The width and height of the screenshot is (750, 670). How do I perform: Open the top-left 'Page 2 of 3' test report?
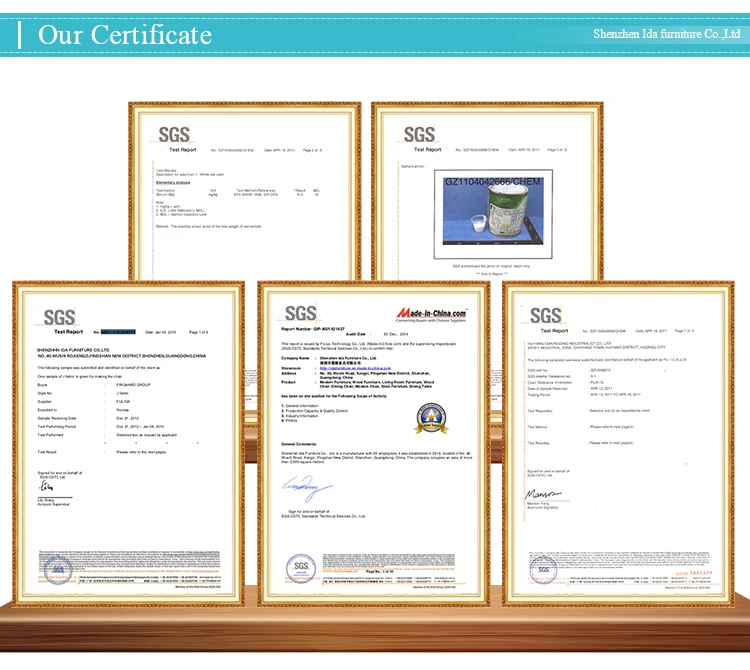(244, 191)
